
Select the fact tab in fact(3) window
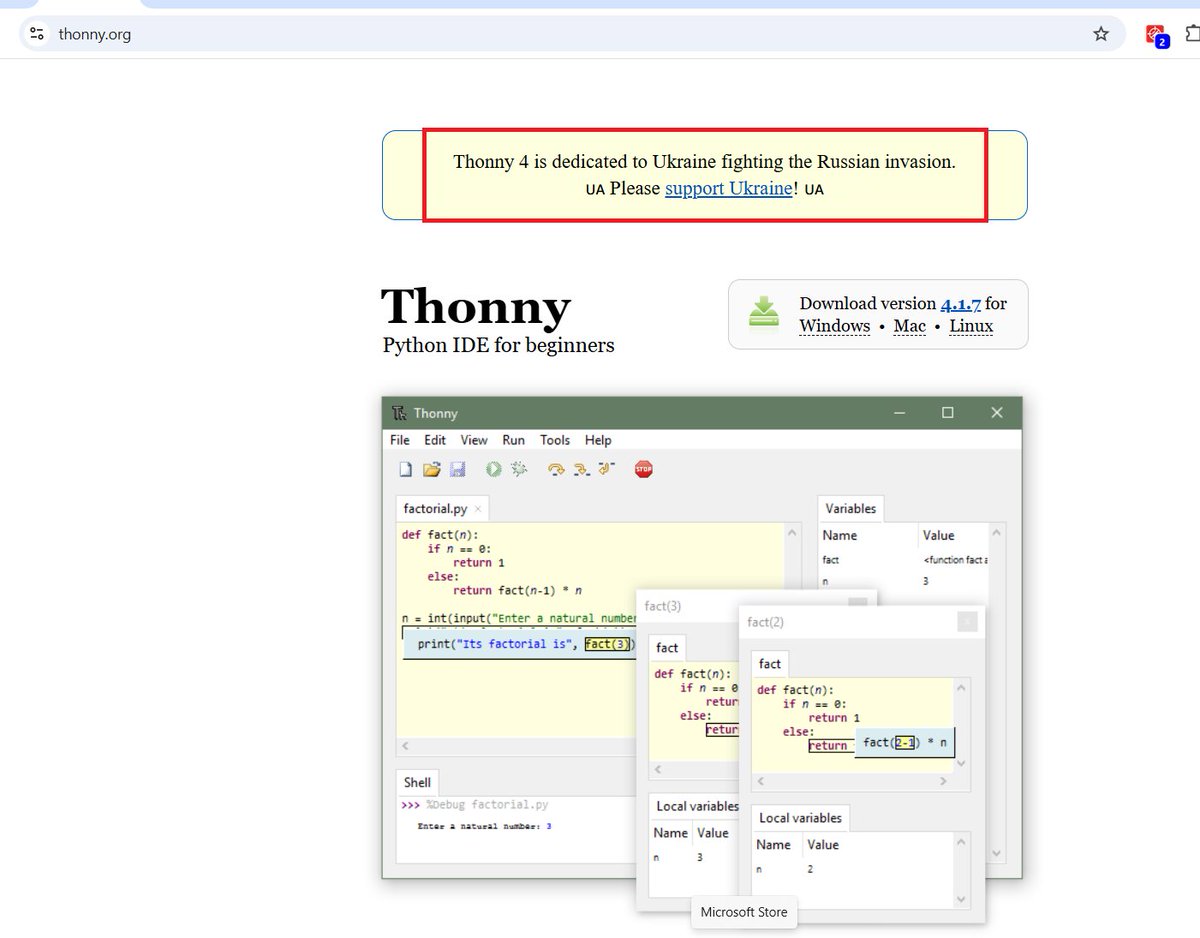coord(668,648)
